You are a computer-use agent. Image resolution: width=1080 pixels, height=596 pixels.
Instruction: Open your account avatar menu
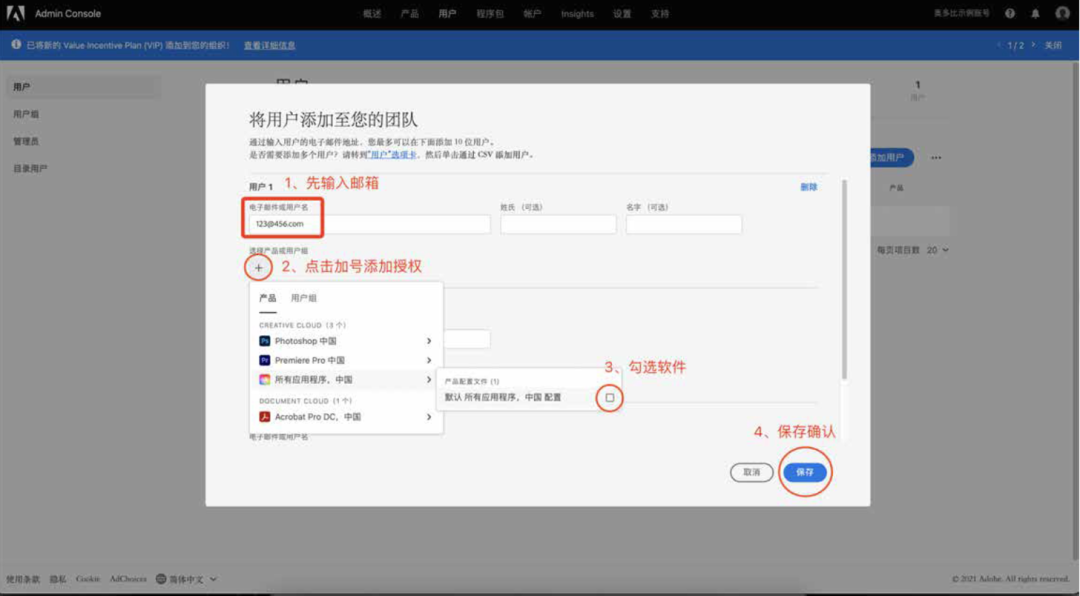click(x=1062, y=13)
